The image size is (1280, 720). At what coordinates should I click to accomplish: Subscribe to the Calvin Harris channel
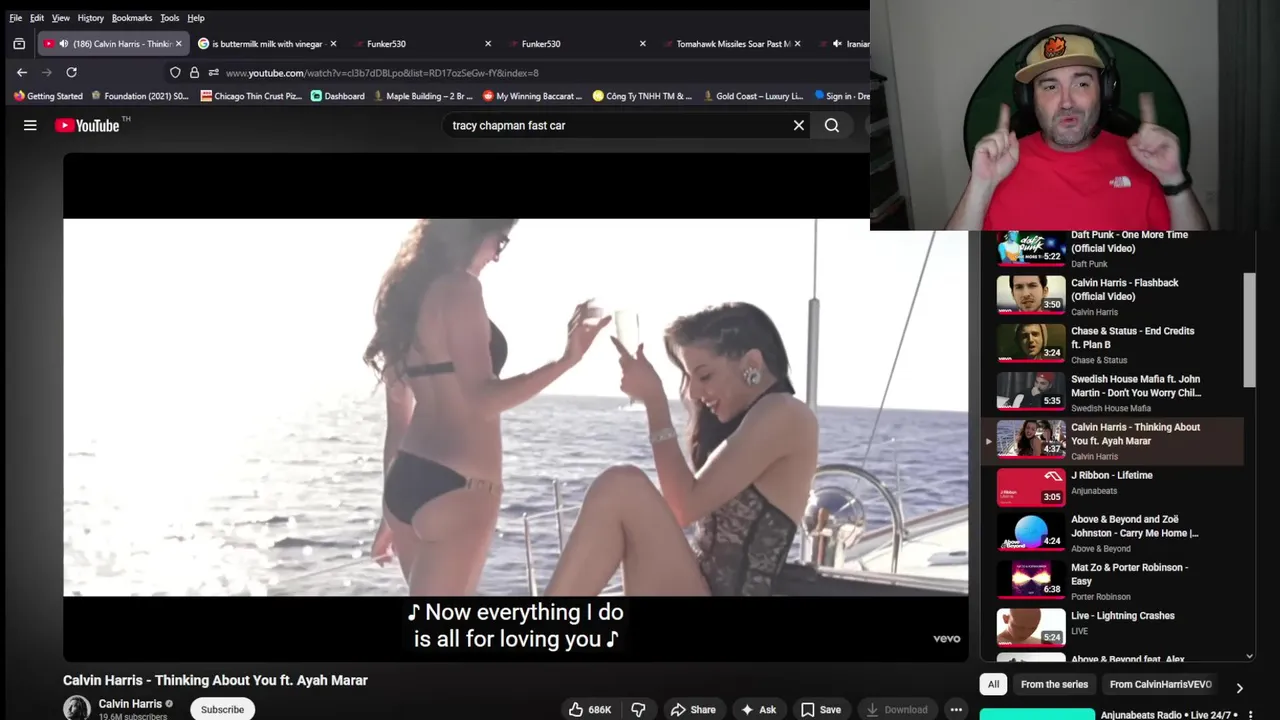tap(222, 709)
